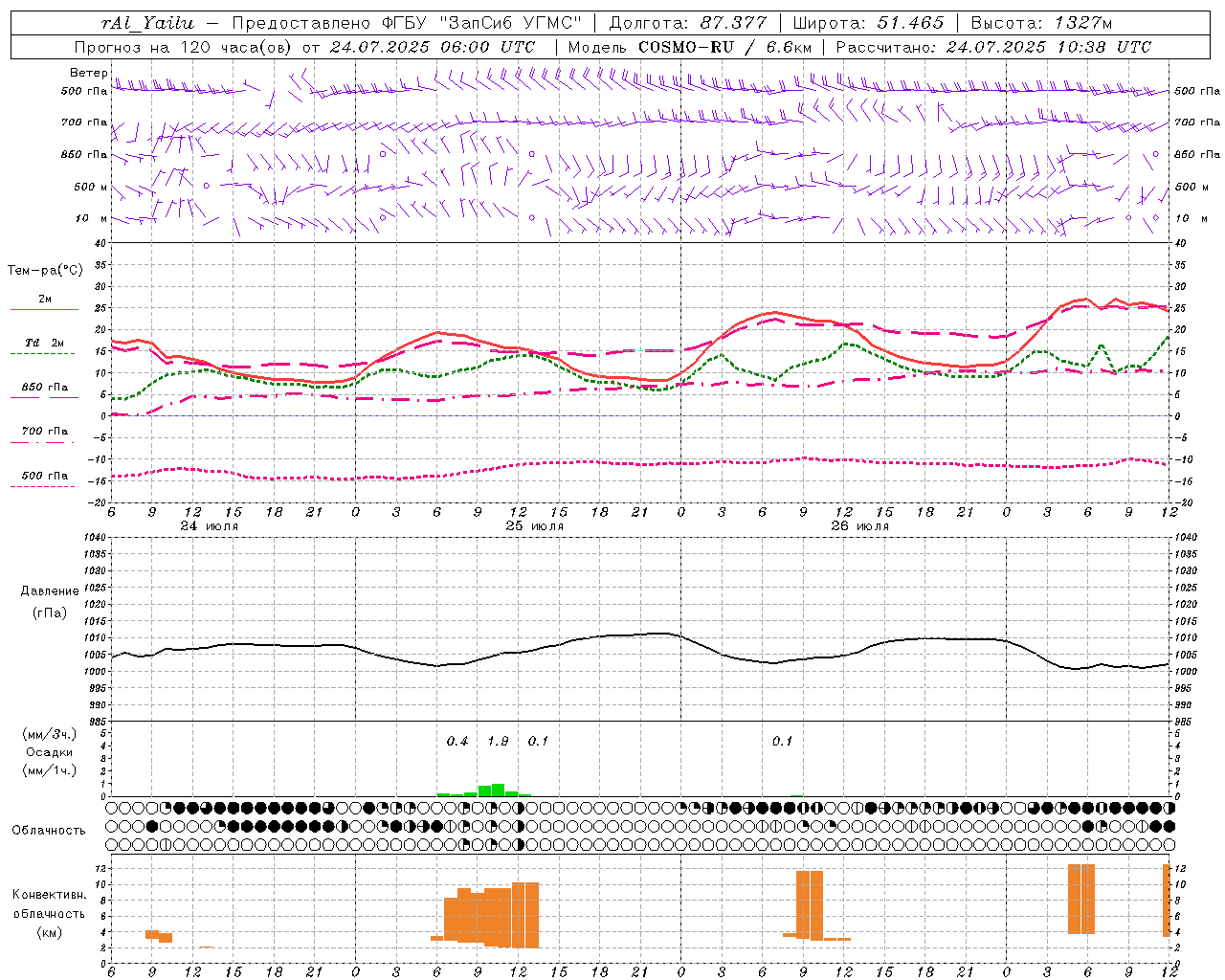
Task: Click the tallest green precipitation bar
Action: click(498, 790)
